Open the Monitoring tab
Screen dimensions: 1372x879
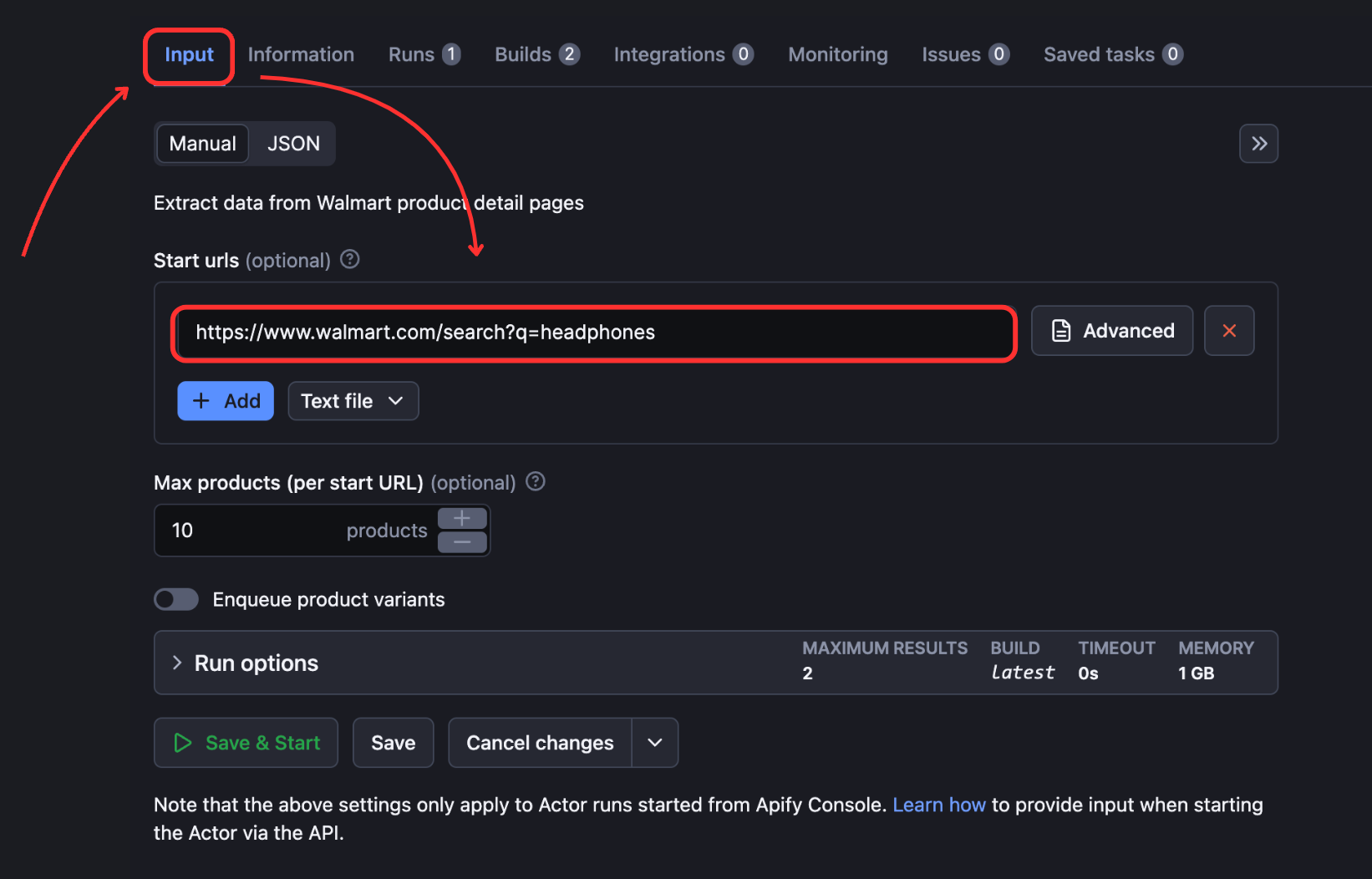[x=837, y=53]
